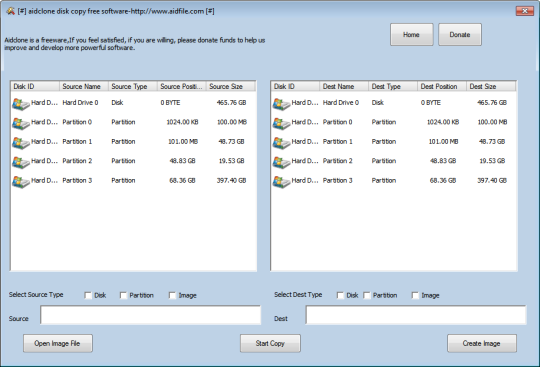
Task: Close the aidclone window
Action: pos(525,11)
